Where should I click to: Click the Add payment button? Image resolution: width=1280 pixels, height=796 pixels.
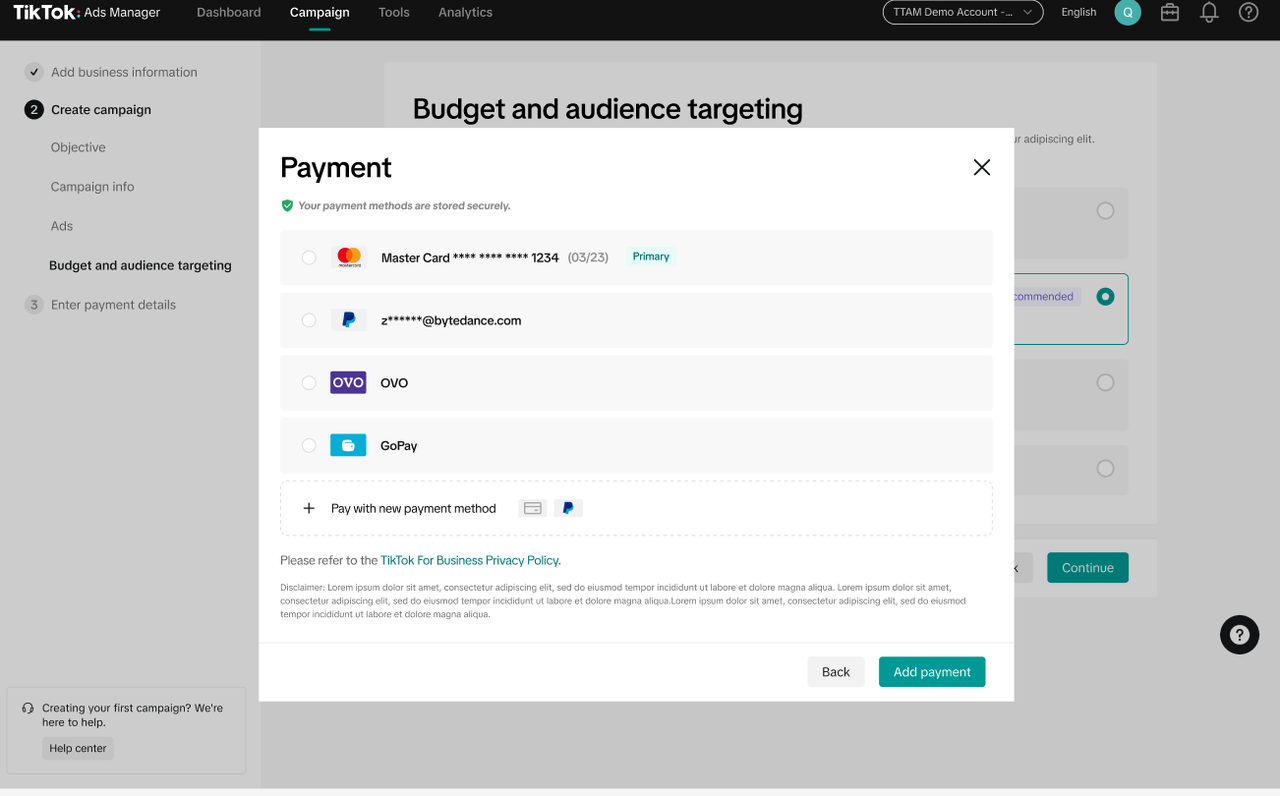point(932,672)
